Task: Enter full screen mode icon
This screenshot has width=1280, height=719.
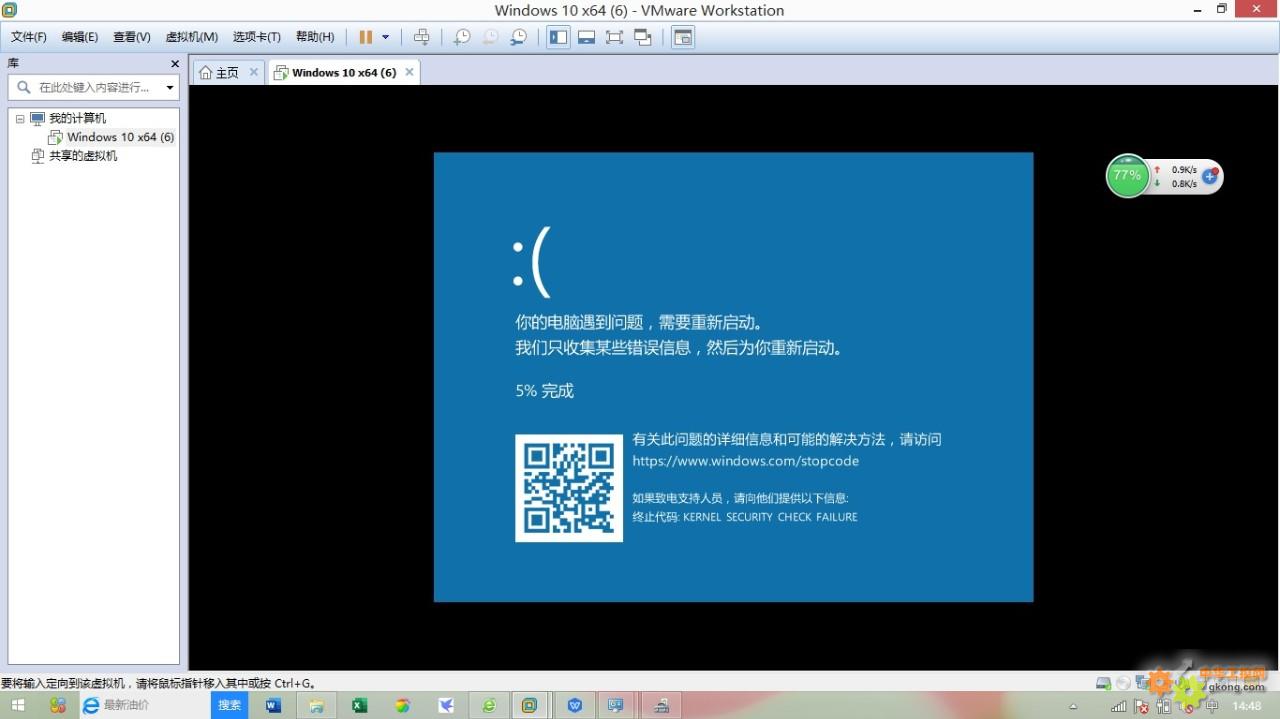Action: [x=615, y=37]
